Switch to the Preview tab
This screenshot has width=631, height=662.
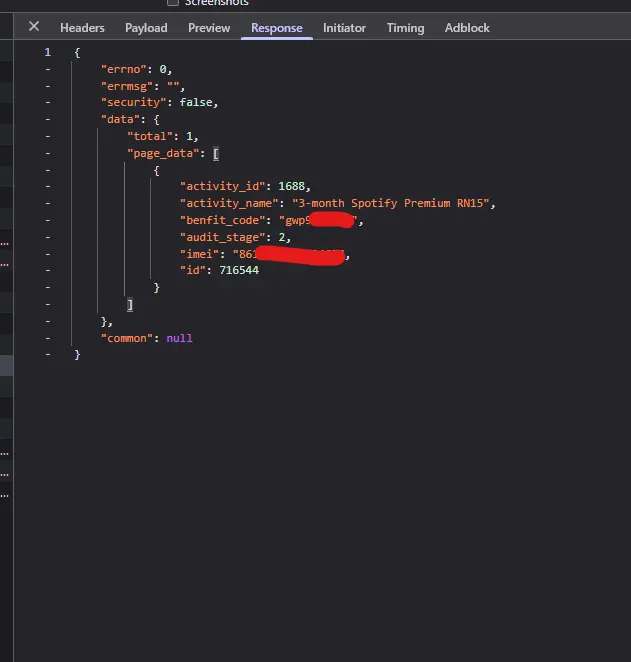tap(209, 28)
